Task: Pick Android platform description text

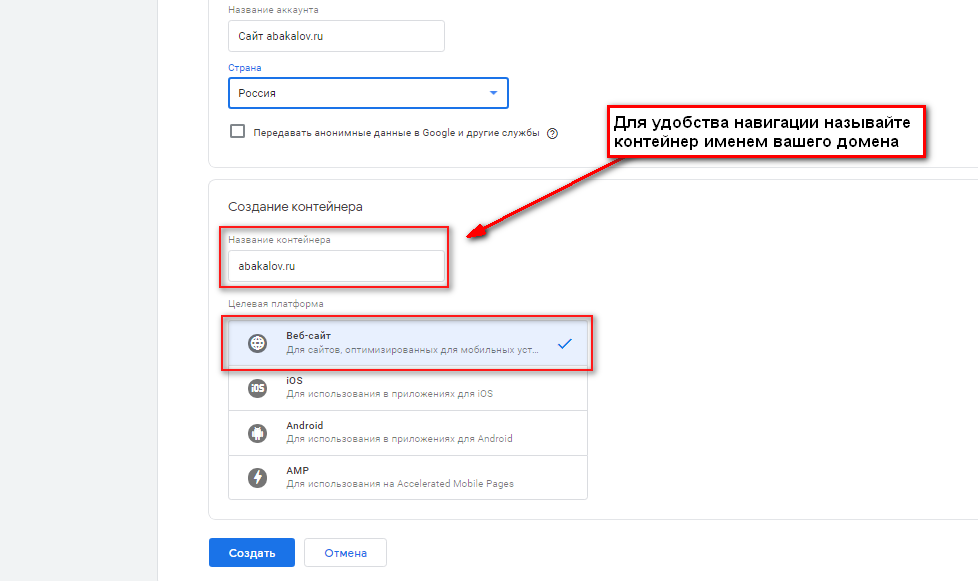Action: tap(399, 439)
